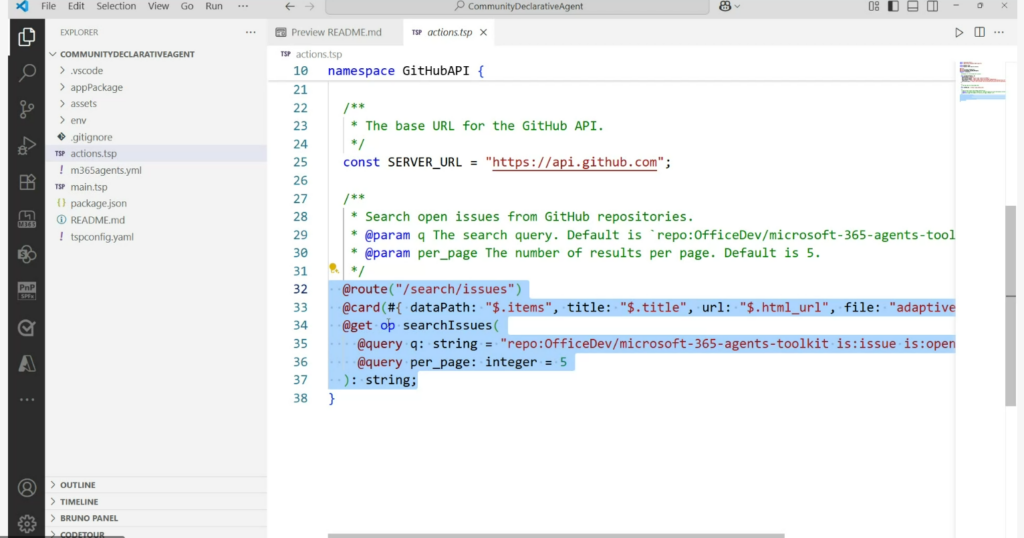
Task: Open Explorer Views and More Actions ellipsis
Action: pyautogui.click(x=251, y=32)
